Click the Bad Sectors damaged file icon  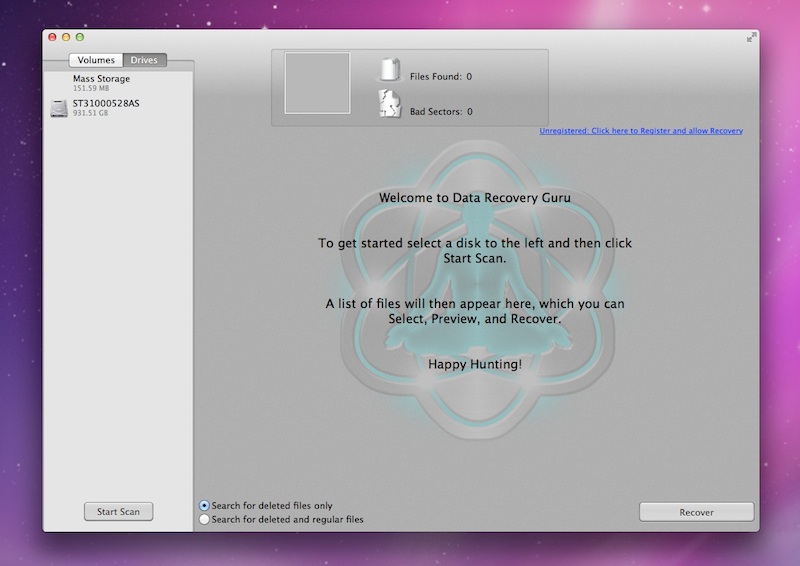coord(389,105)
